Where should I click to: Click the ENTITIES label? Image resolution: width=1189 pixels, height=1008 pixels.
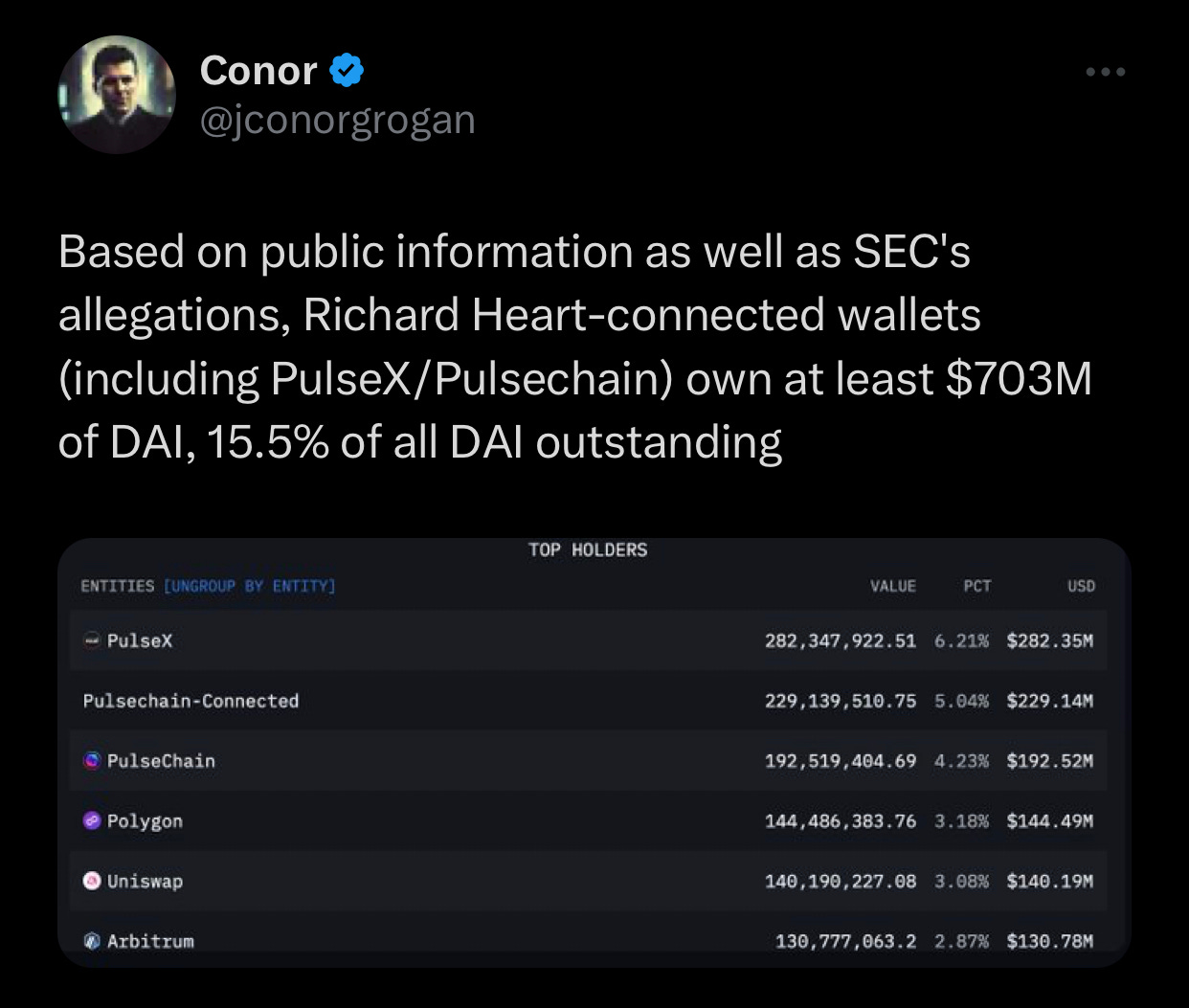117,586
